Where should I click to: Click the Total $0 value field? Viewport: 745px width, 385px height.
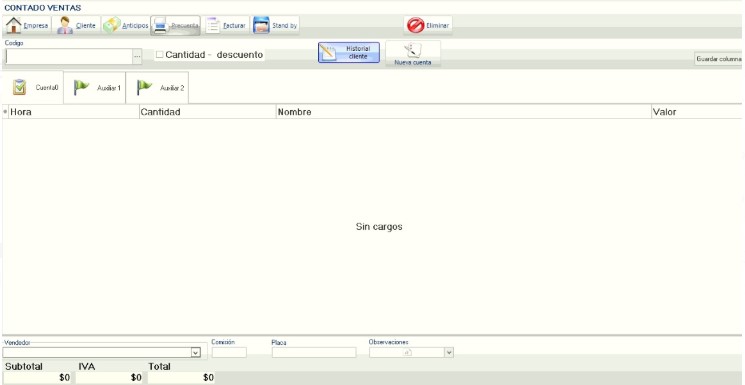pyautogui.click(x=181, y=378)
